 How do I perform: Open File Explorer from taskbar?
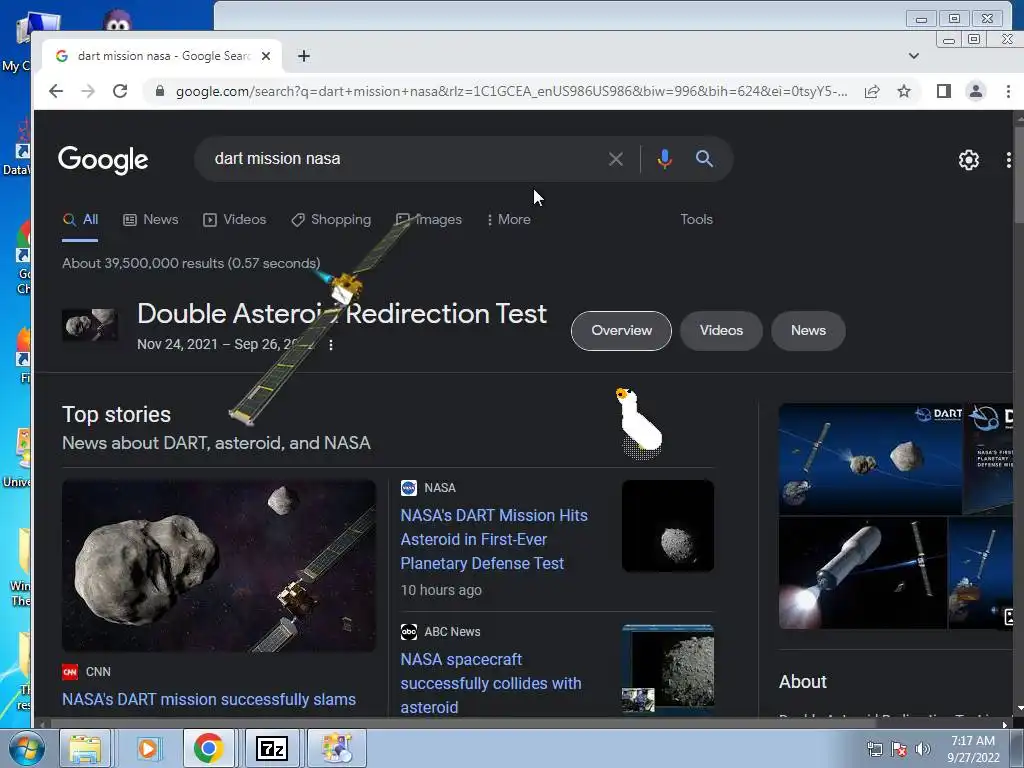(x=86, y=748)
